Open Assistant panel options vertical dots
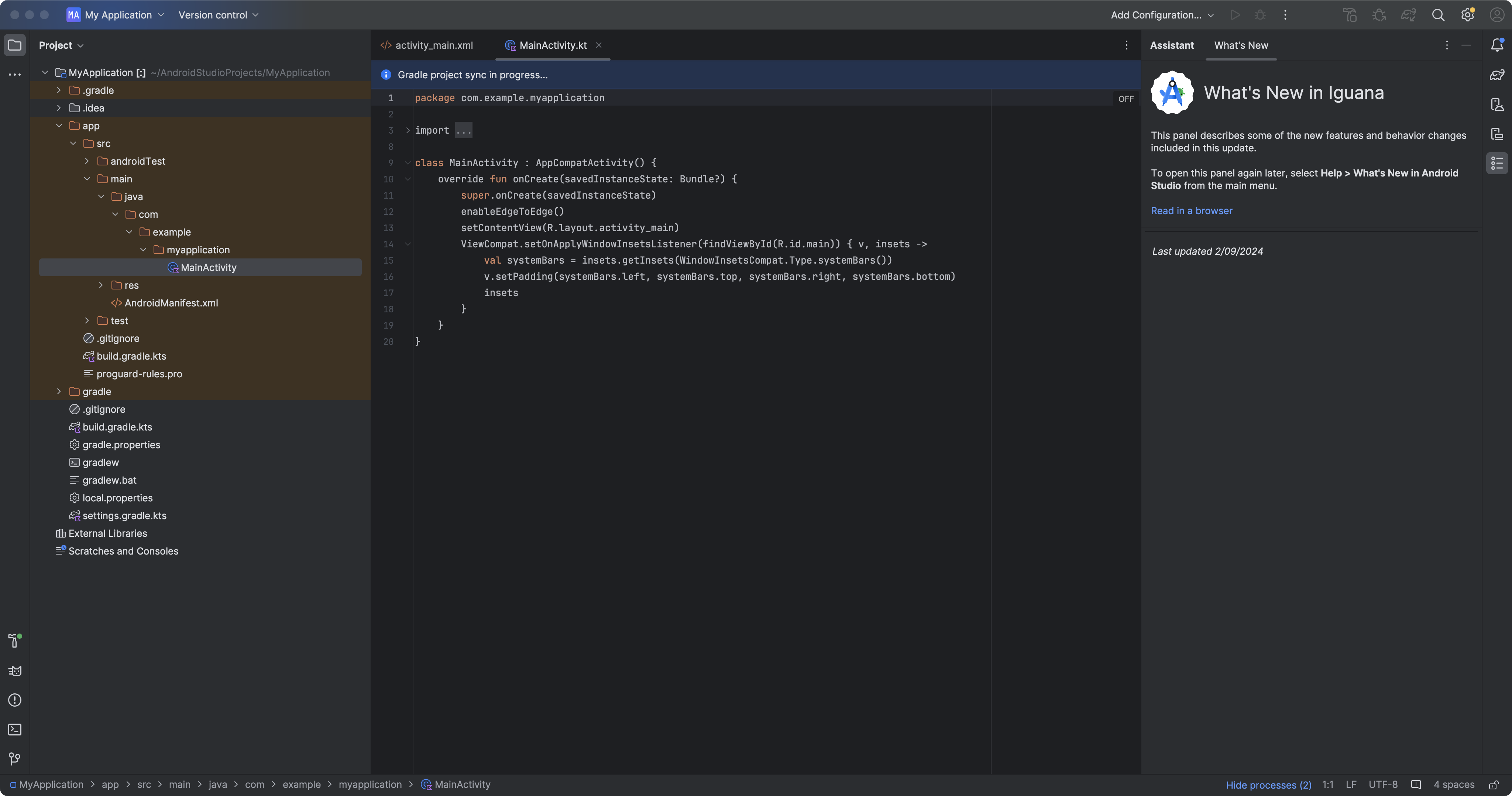The height and width of the screenshot is (796, 1512). pyautogui.click(x=1447, y=45)
